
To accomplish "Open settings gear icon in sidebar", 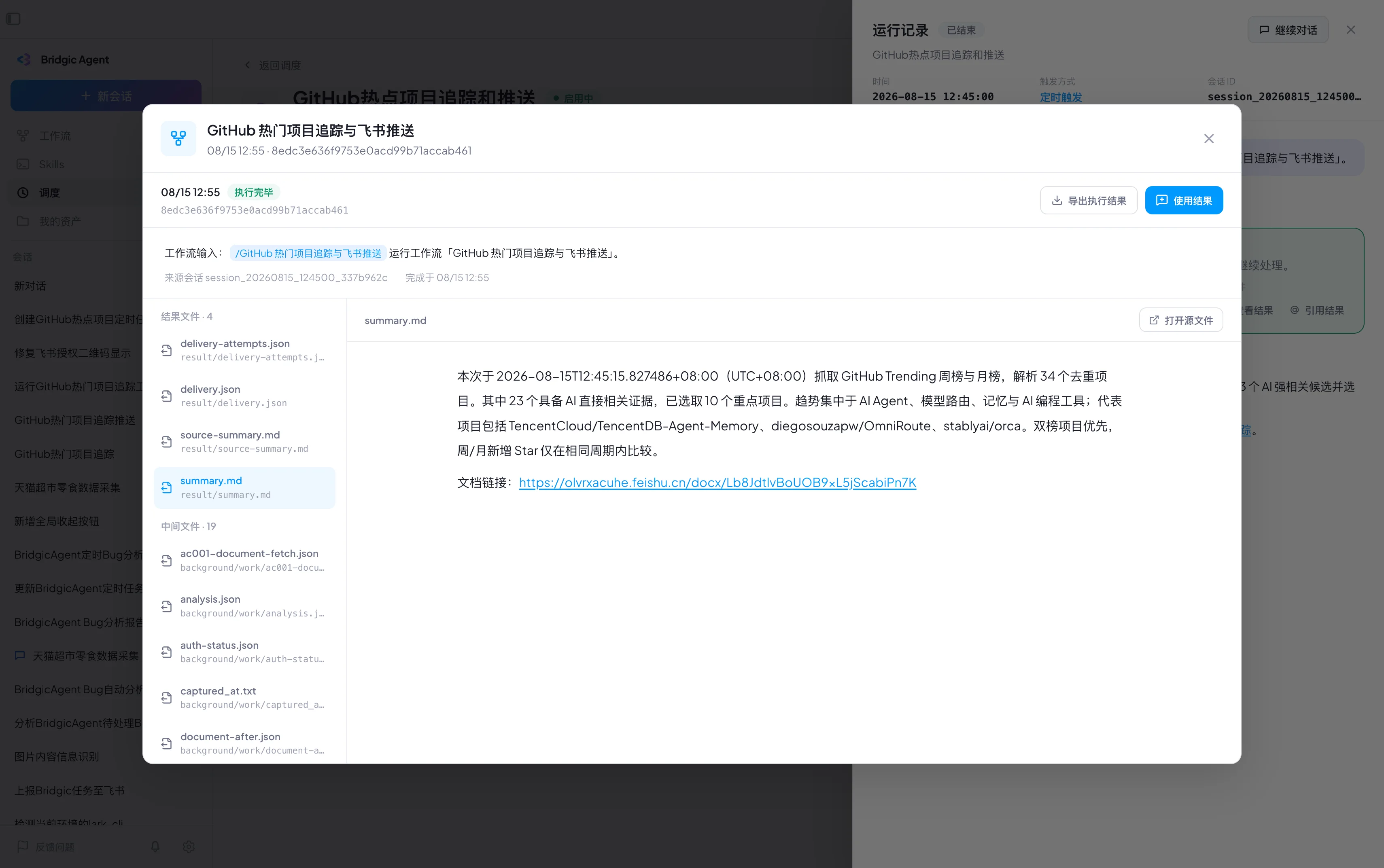I will pyautogui.click(x=189, y=847).
